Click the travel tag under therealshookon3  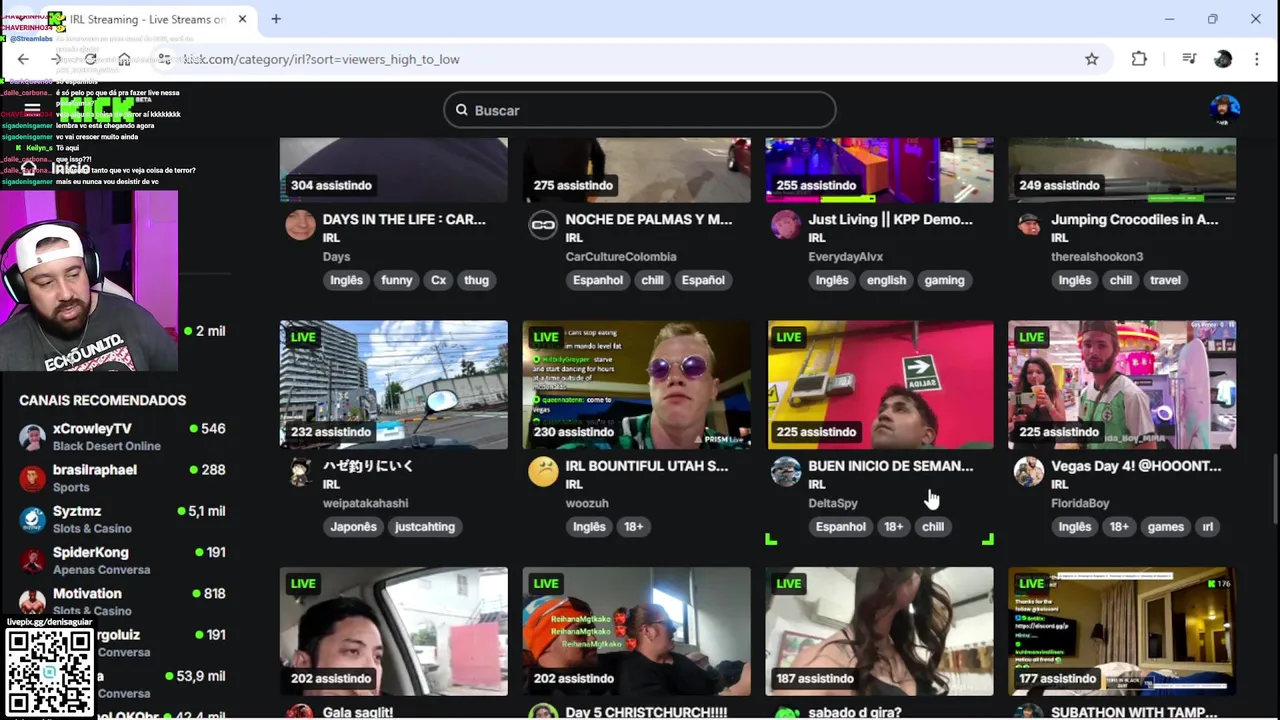(1165, 280)
